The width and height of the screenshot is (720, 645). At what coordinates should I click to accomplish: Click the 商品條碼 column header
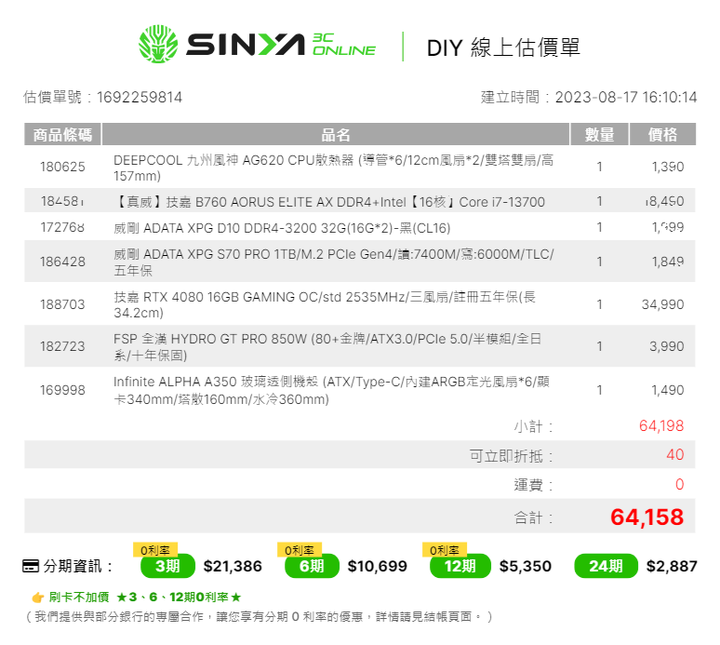pos(62,135)
